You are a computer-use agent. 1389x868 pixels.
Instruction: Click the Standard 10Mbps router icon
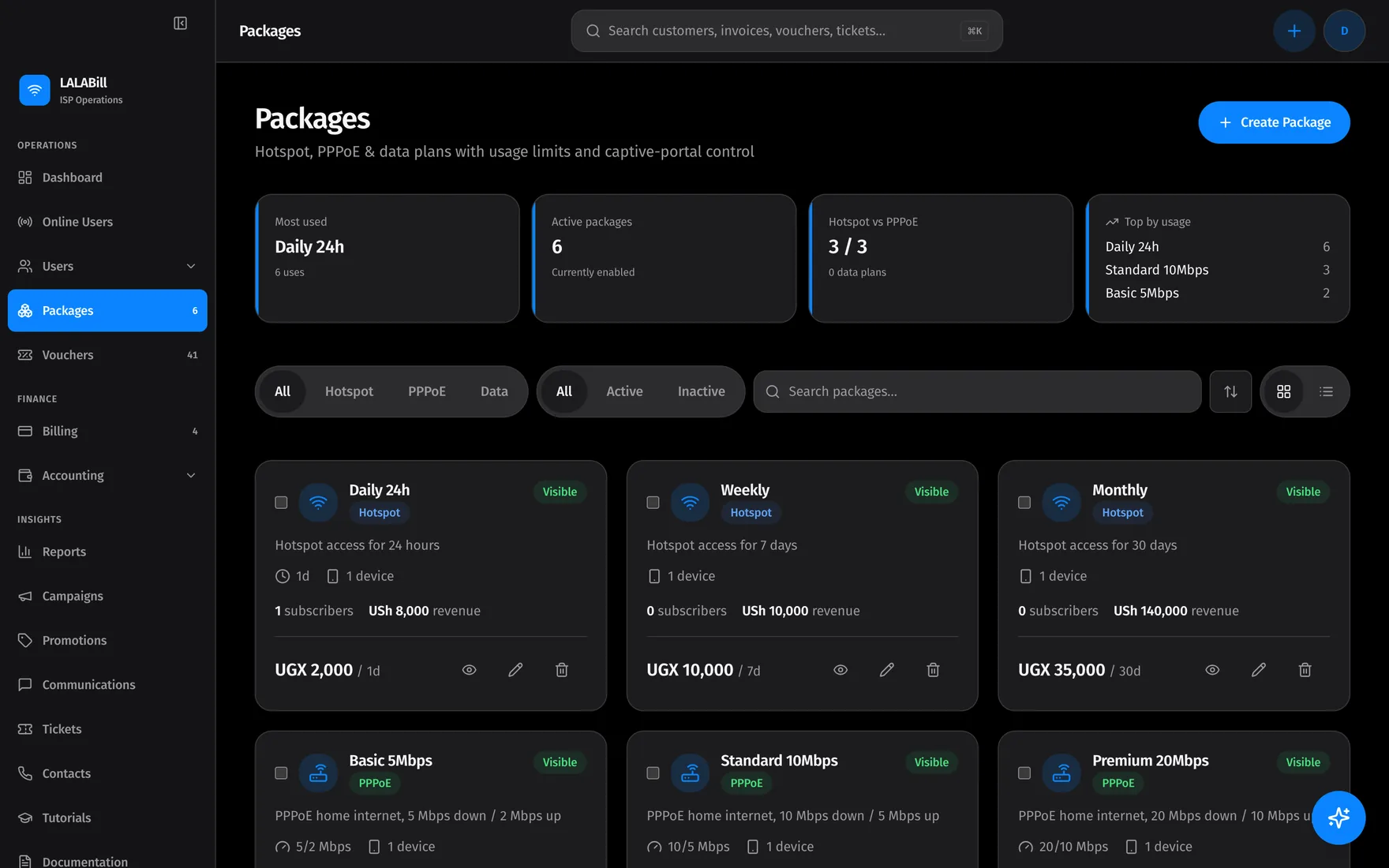pyautogui.click(x=690, y=773)
